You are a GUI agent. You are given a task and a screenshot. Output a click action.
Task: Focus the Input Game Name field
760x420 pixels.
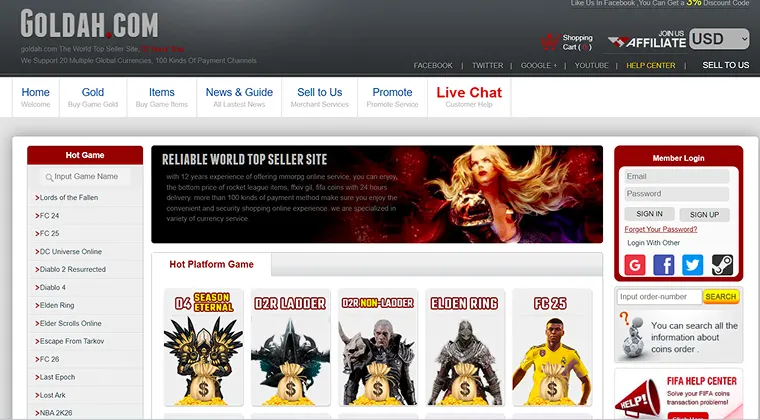click(x=85, y=177)
